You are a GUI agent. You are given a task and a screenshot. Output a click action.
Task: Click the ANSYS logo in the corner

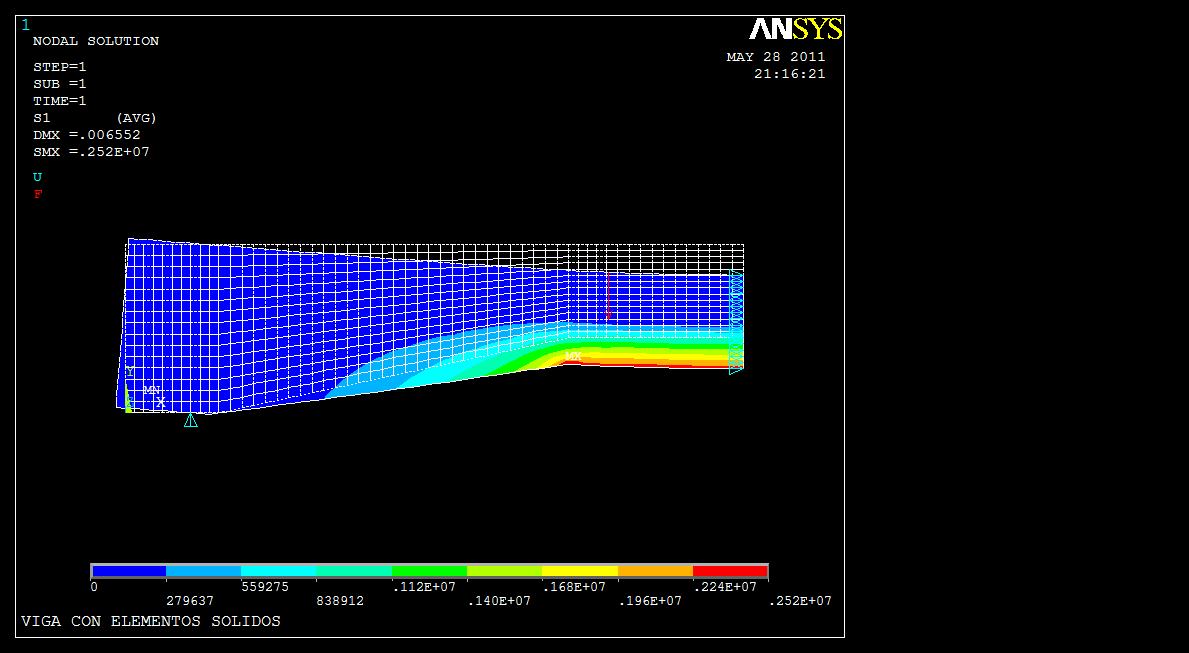[795, 29]
